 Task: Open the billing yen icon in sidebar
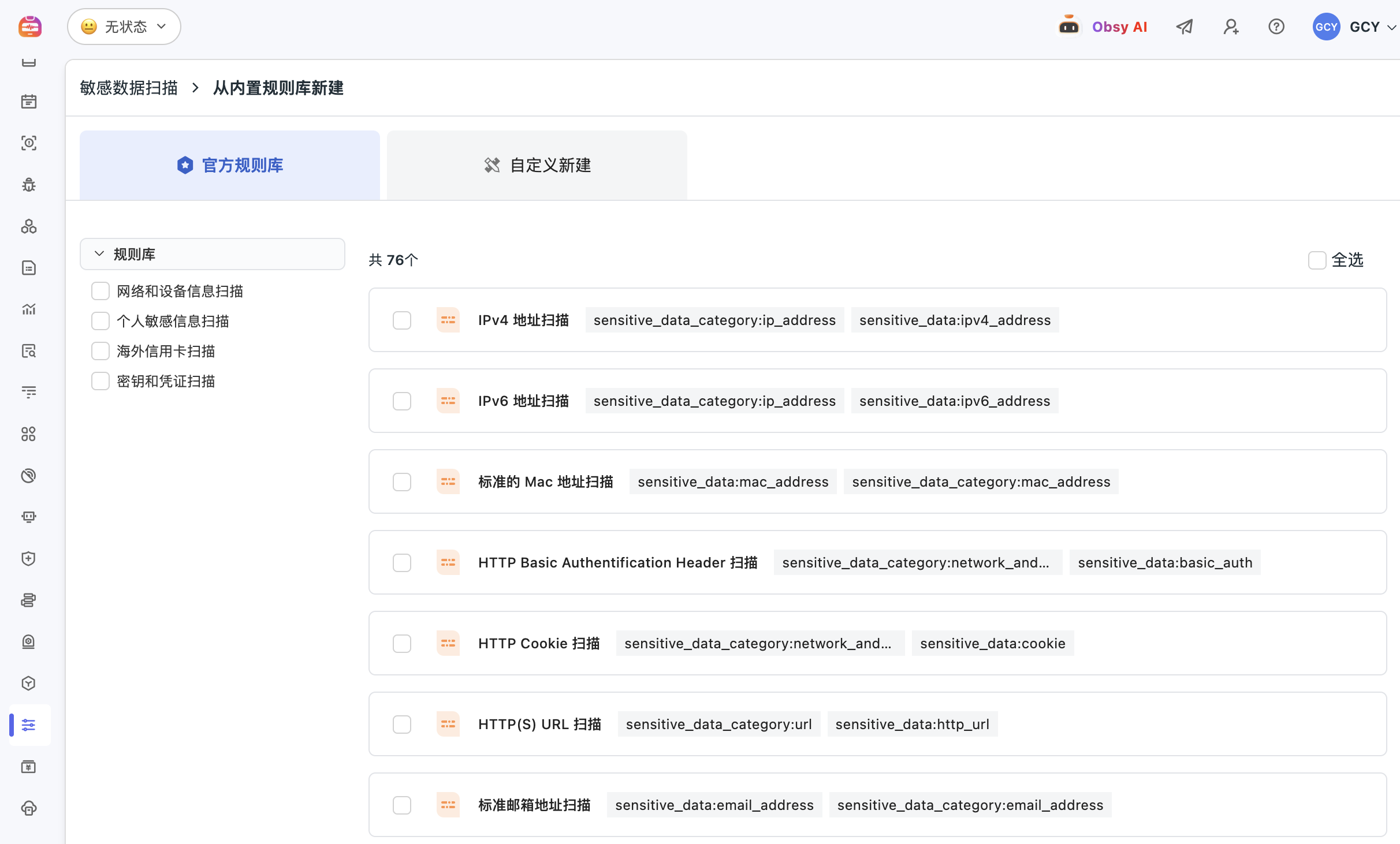tap(29, 767)
